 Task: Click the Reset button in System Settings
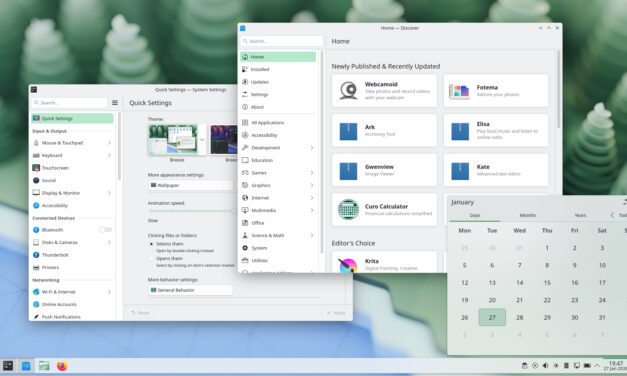point(140,313)
